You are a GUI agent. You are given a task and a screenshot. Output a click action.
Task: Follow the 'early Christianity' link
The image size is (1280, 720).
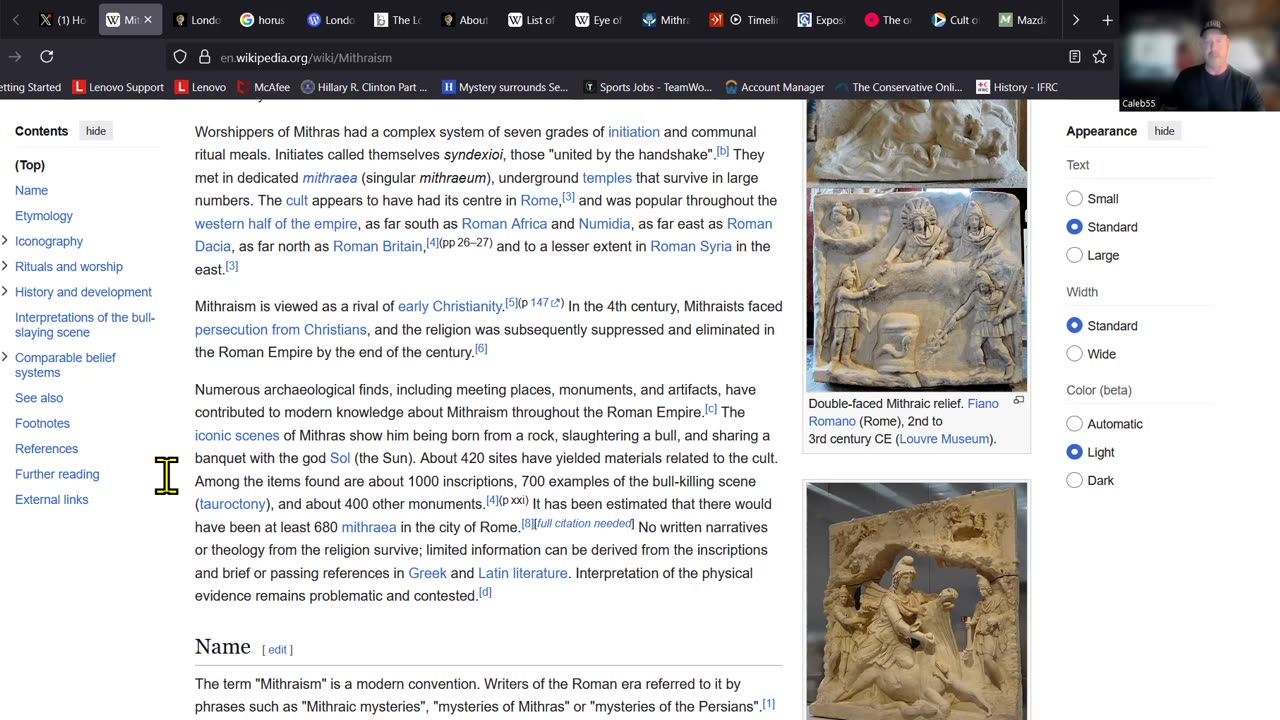(x=450, y=306)
